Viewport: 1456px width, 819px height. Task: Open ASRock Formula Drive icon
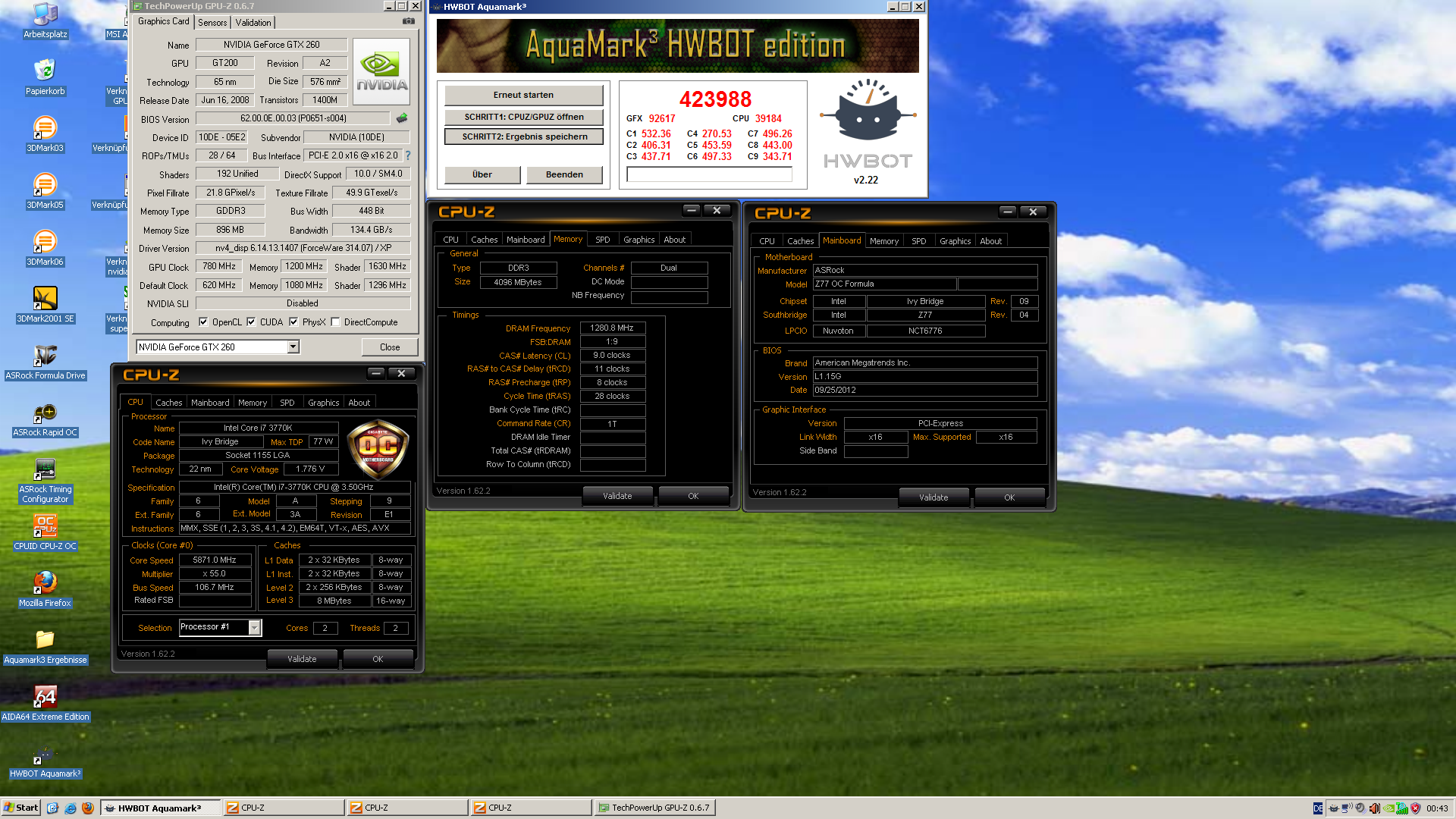coord(45,362)
